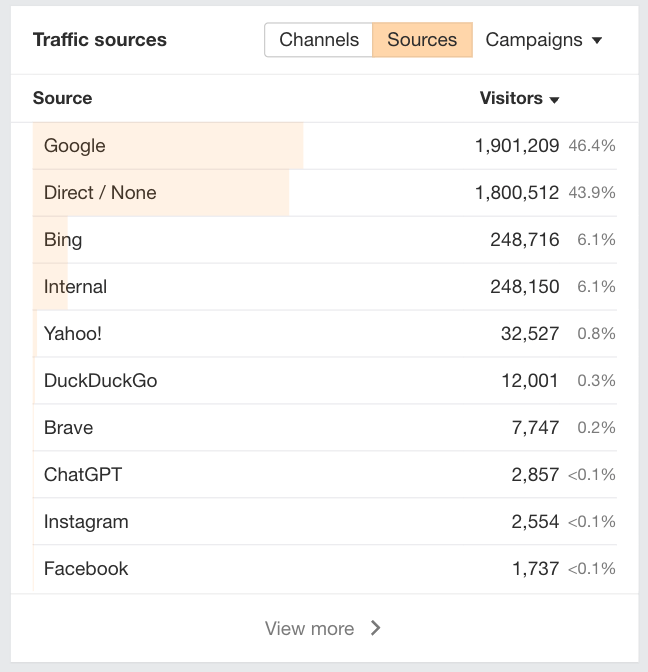Screen dimensions: 648x672
Task: Click the Google source row
Action: coord(75,146)
